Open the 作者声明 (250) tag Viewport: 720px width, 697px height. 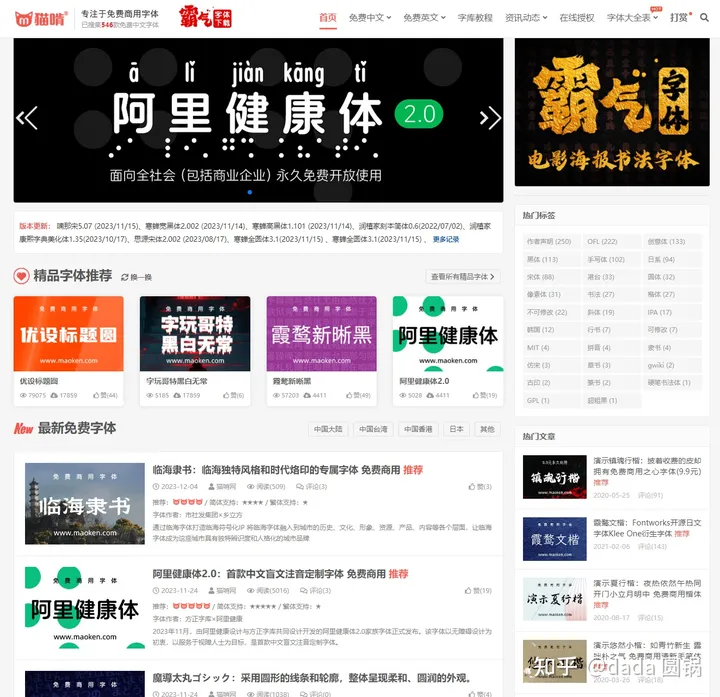coord(551,242)
